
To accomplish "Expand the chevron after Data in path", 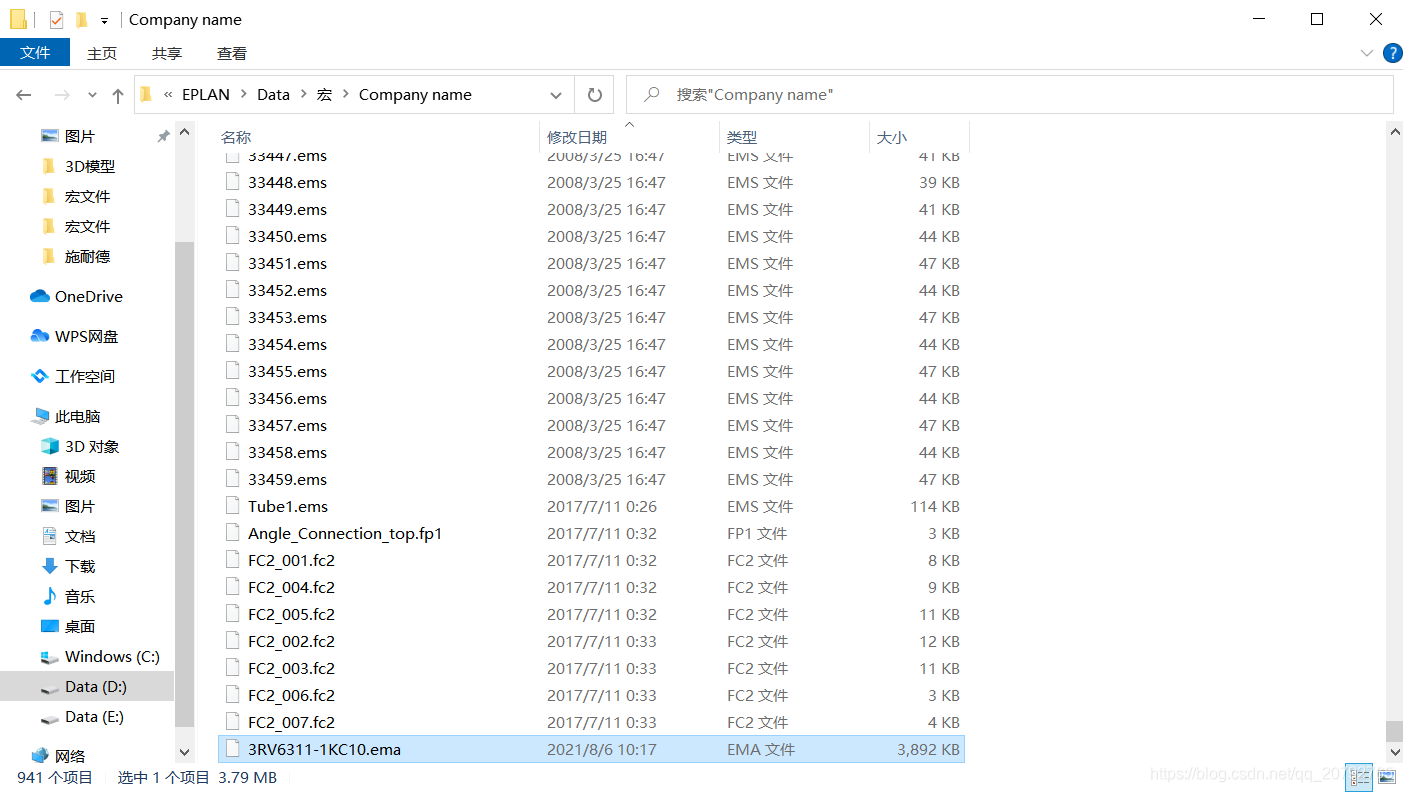I will [x=303, y=95].
